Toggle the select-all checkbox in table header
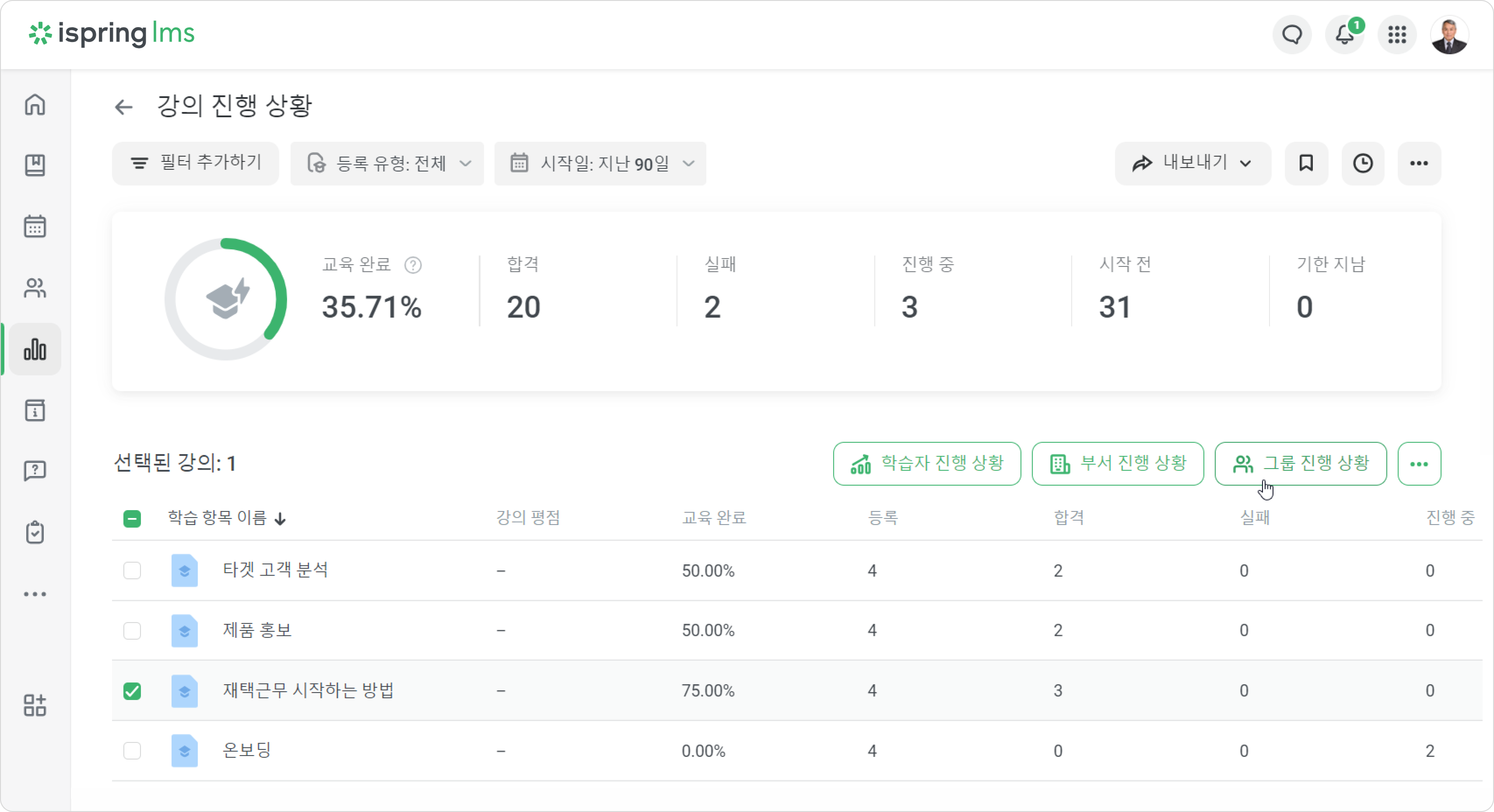Image resolution: width=1494 pixels, height=812 pixels. 132,518
